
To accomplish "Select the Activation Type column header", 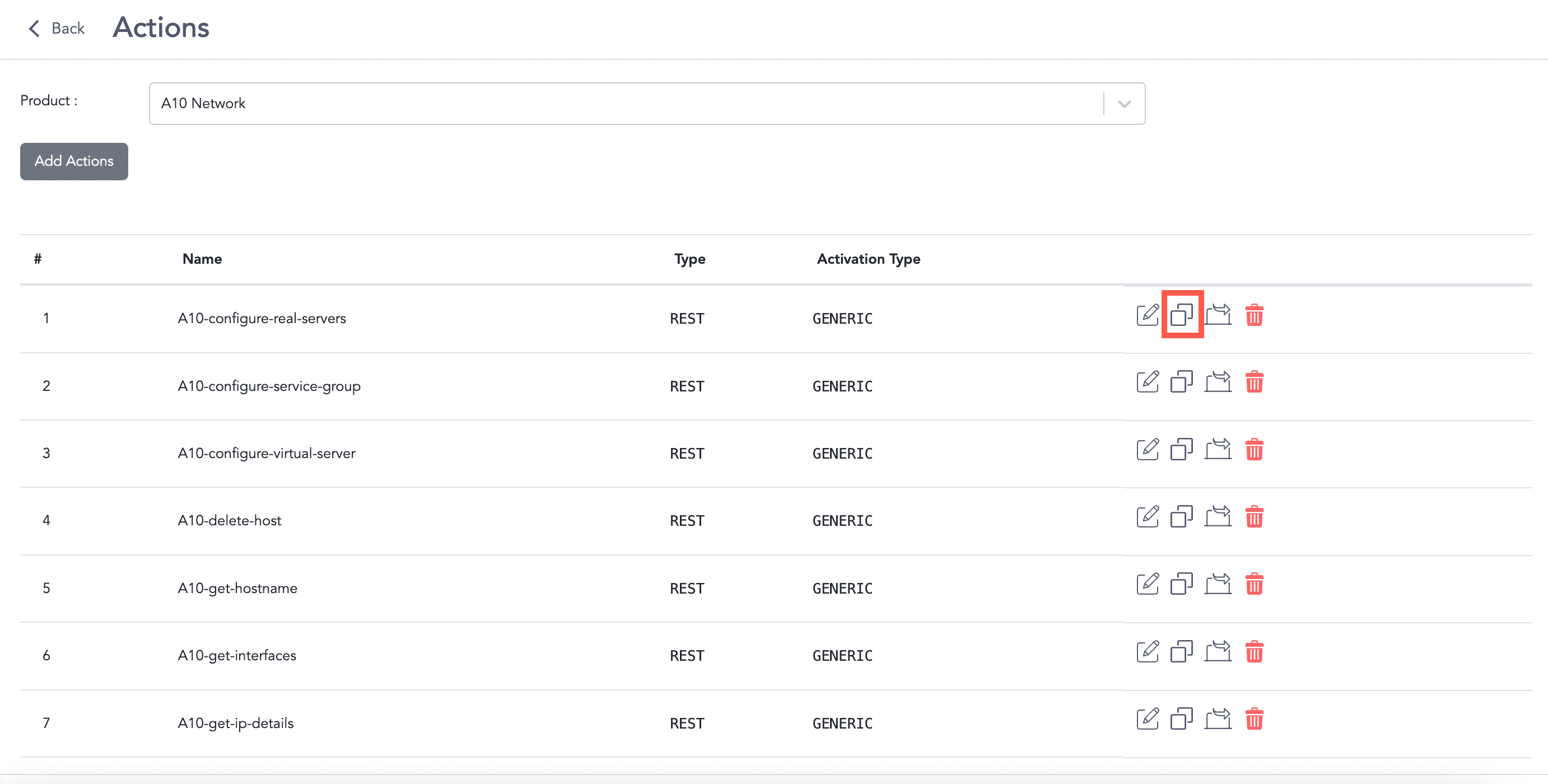I will point(868,259).
